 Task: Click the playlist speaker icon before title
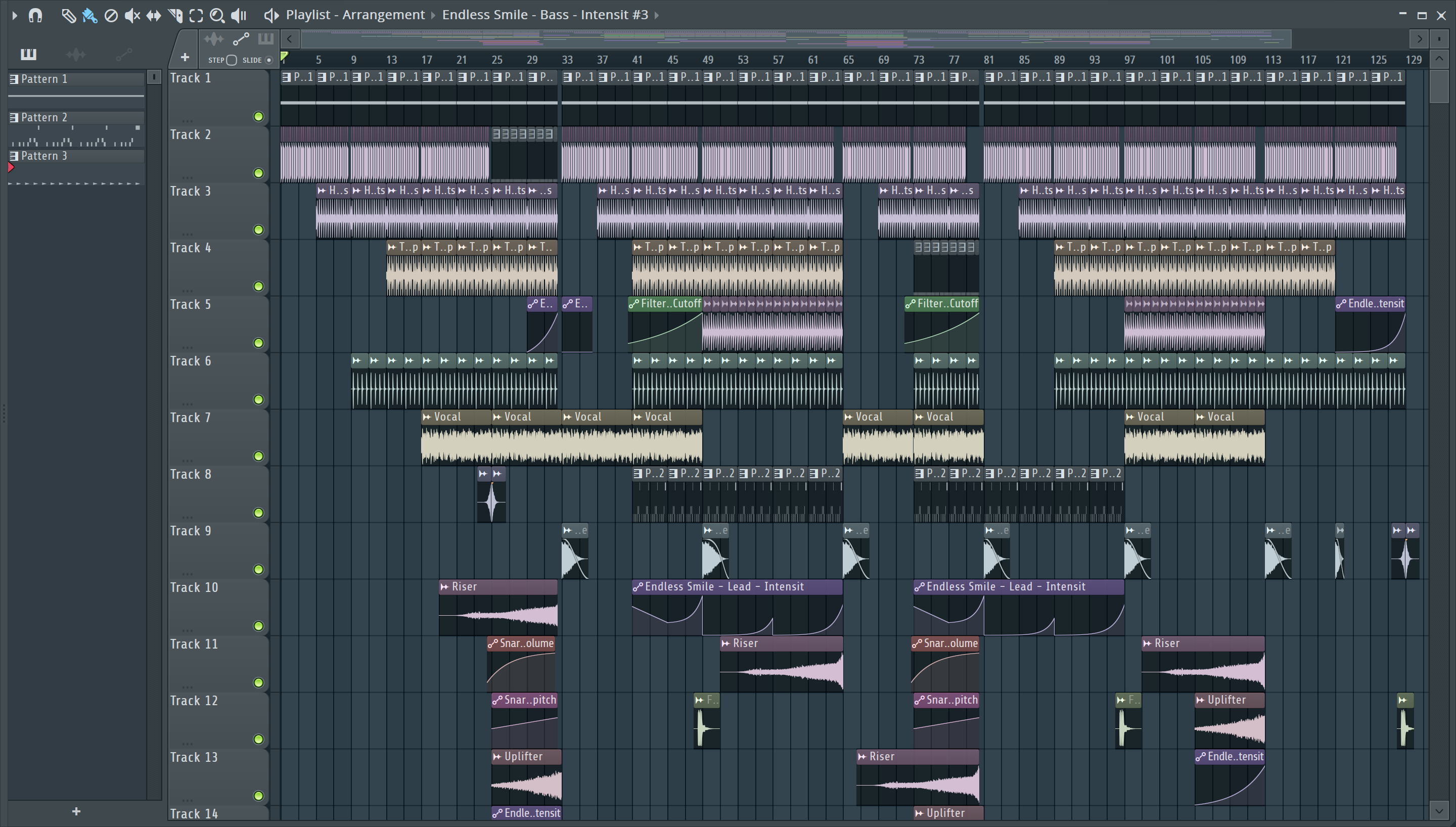[271, 15]
